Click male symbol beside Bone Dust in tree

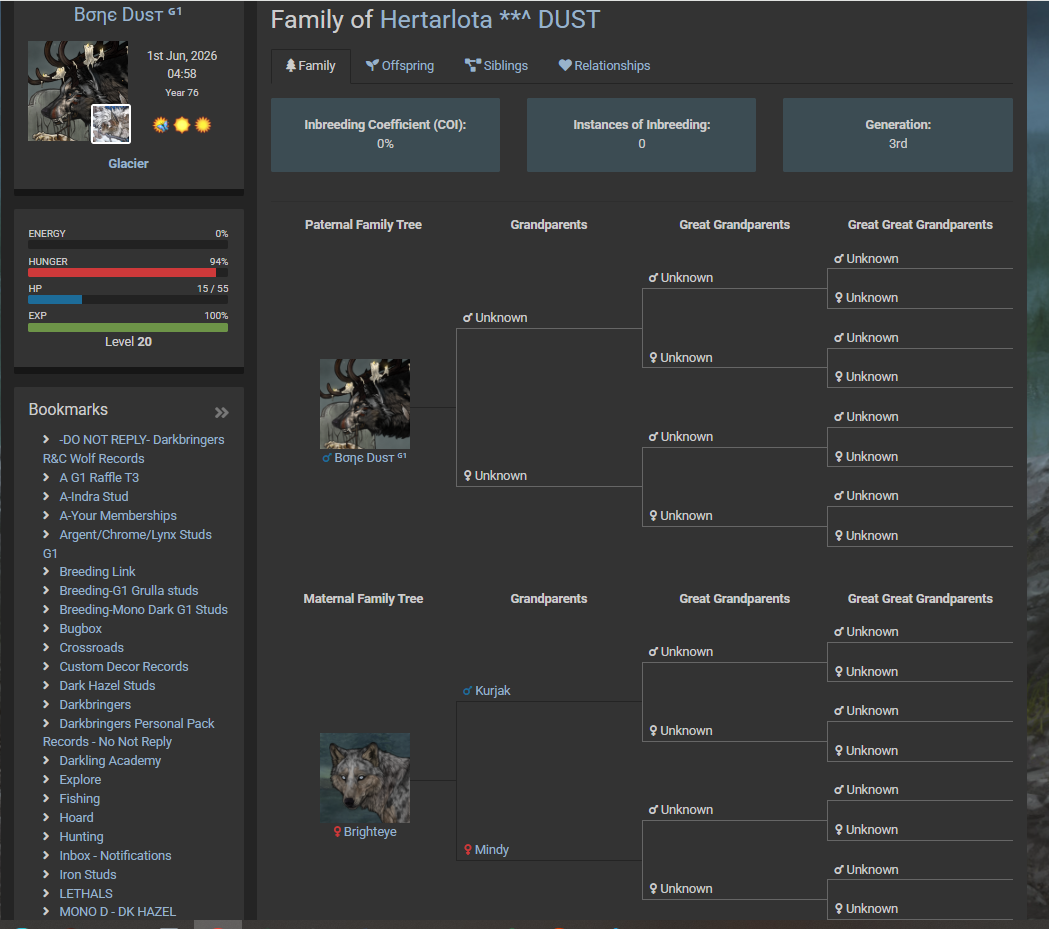tap(327, 457)
